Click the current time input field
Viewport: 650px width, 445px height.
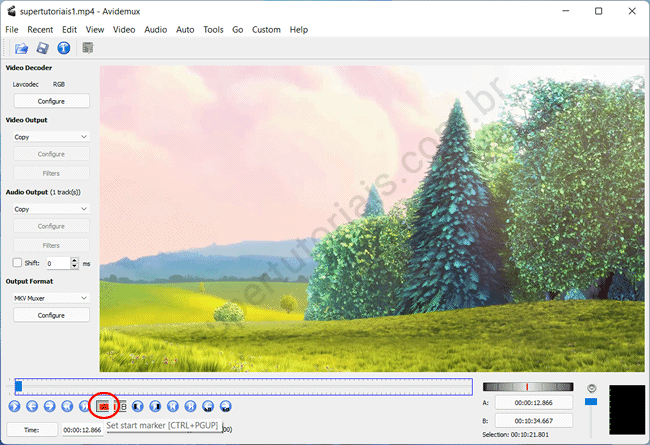(x=83, y=429)
